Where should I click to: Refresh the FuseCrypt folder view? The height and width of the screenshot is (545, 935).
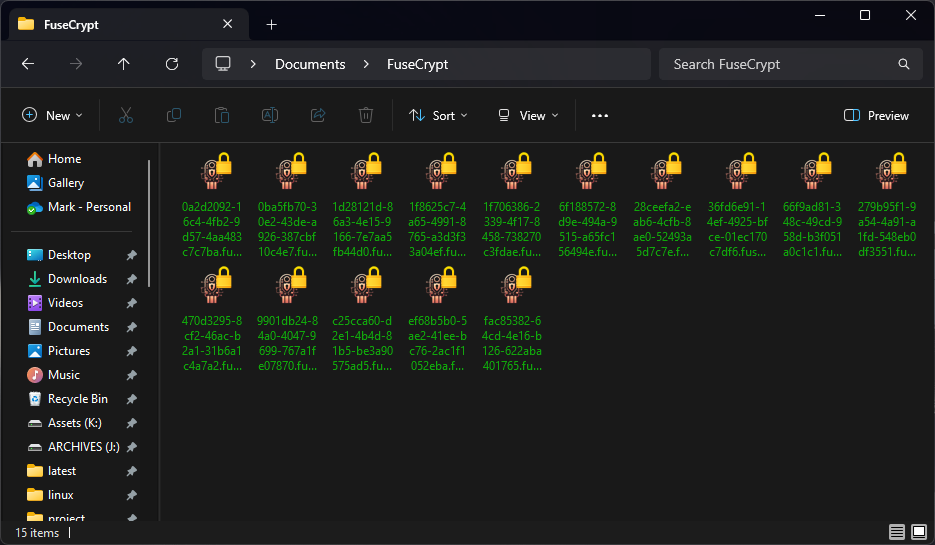[172, 64]
